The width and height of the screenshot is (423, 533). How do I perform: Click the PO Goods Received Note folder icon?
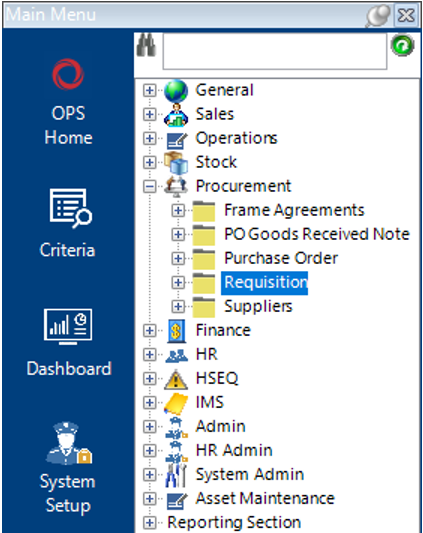[204, 235]
